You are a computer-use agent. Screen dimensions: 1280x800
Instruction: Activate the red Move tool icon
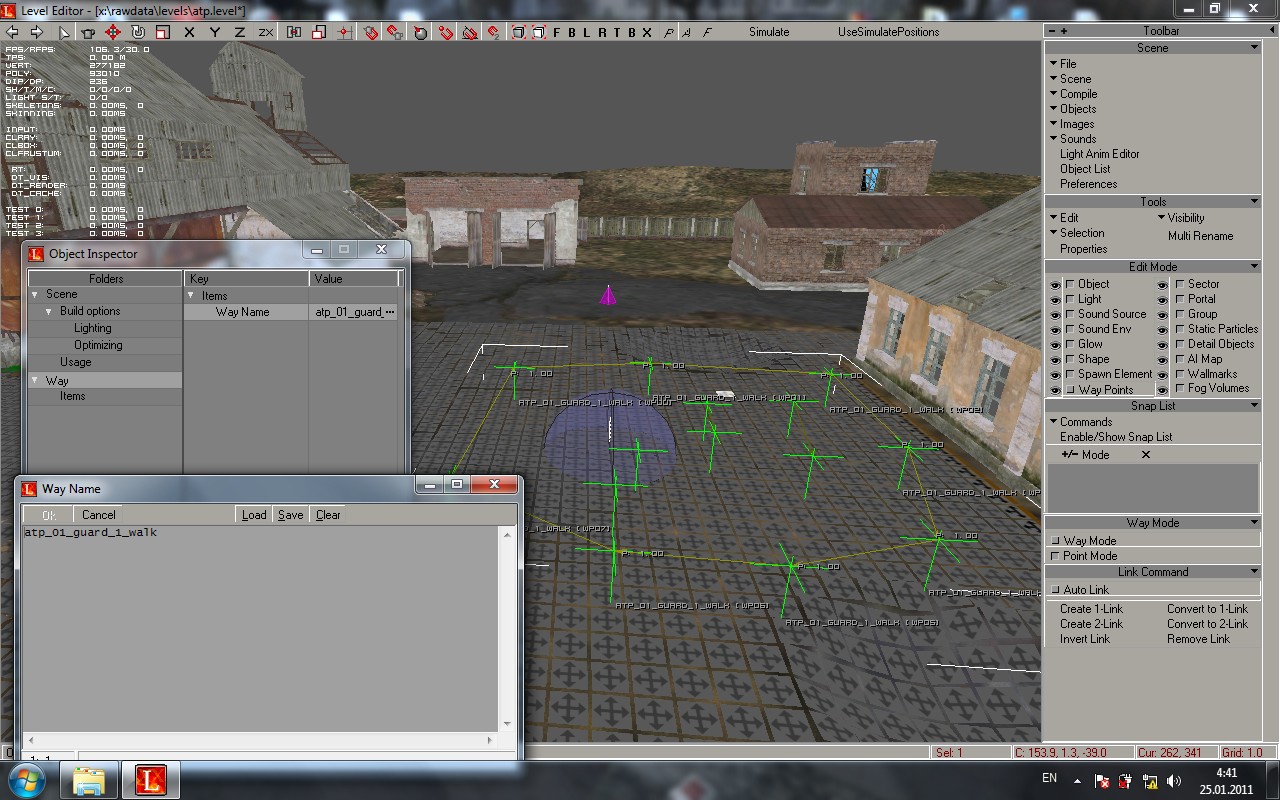113,32
